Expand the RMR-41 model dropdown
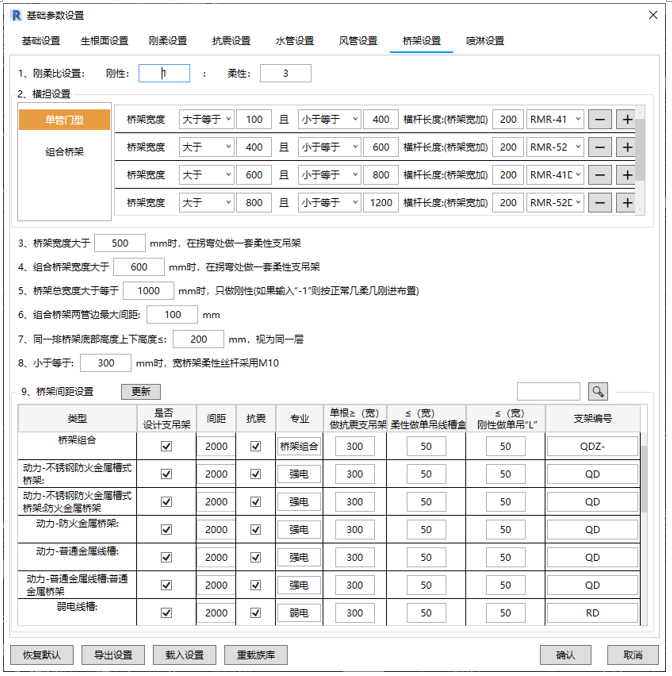This screenshot has height=676, width=672. [x=555, y=119]
